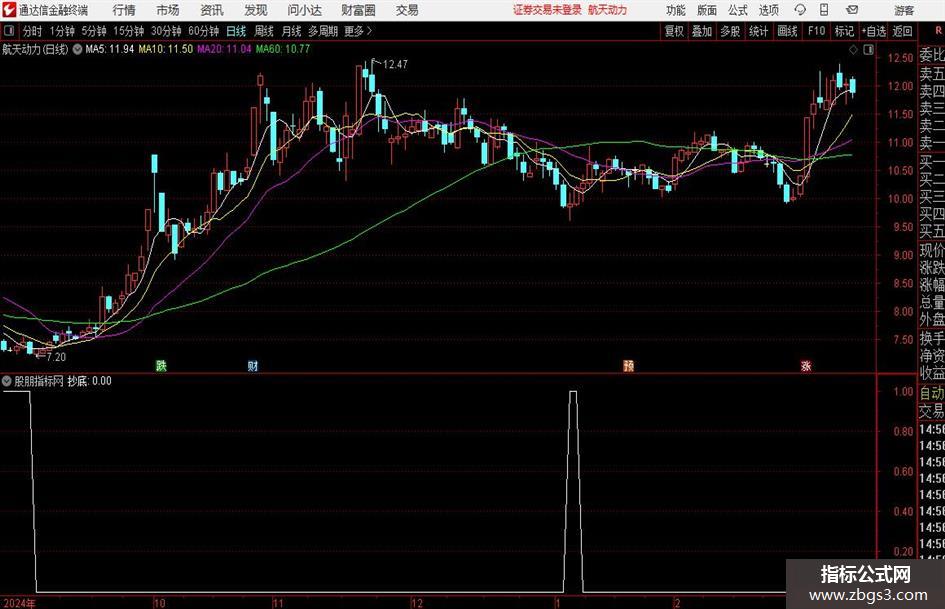Click the blue 财 event marker
Viewport: 945px width, 609px height.
[253, 365]
